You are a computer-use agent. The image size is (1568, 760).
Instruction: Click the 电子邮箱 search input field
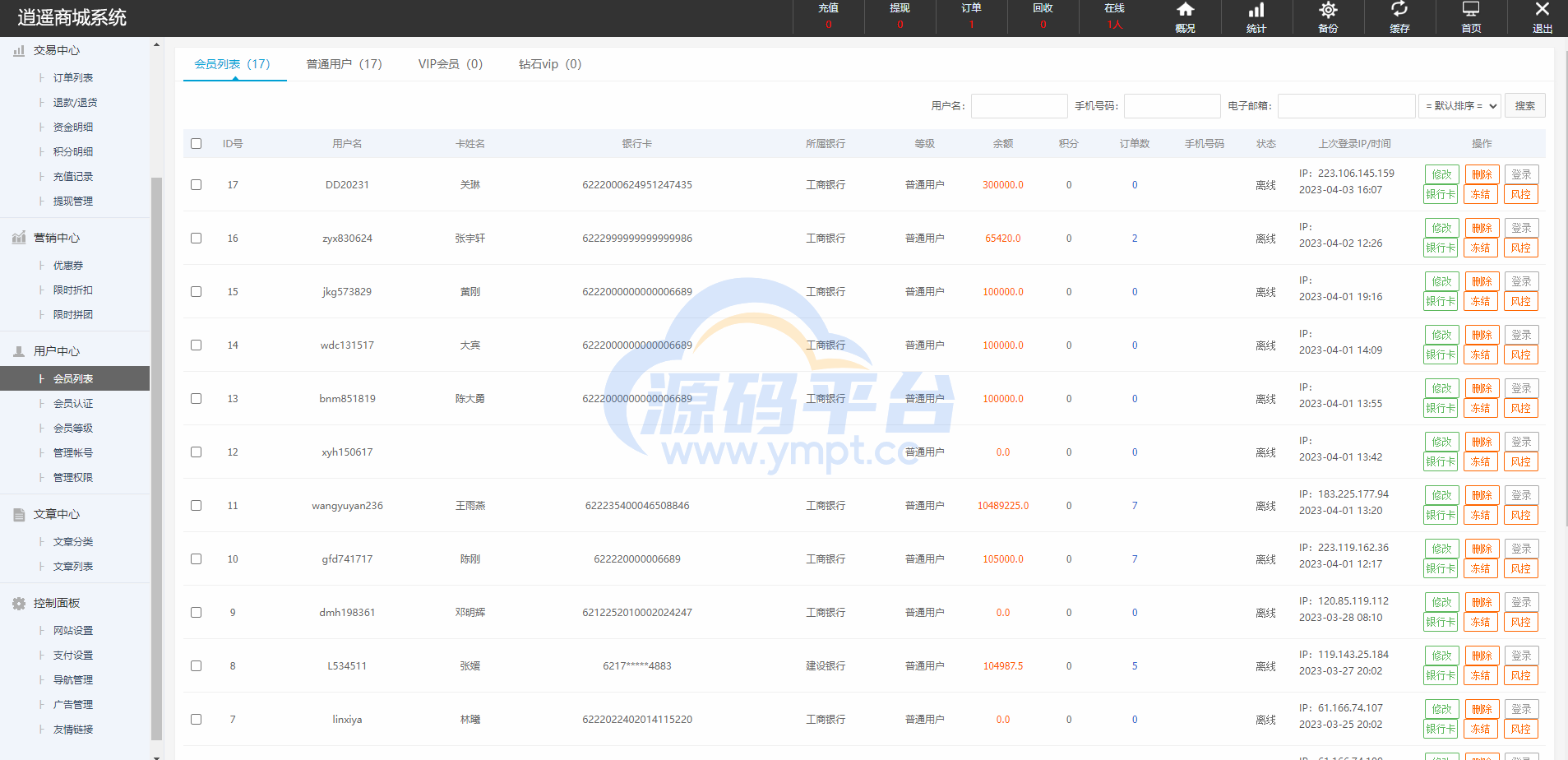click(1346, 105)
